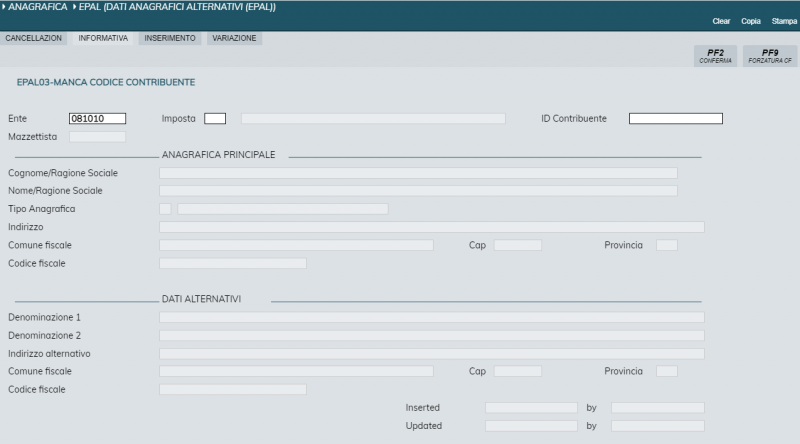Click ANAGRAFICA in the breadcrumb
The height and width of the screenshot is (444, 800).
36,7
